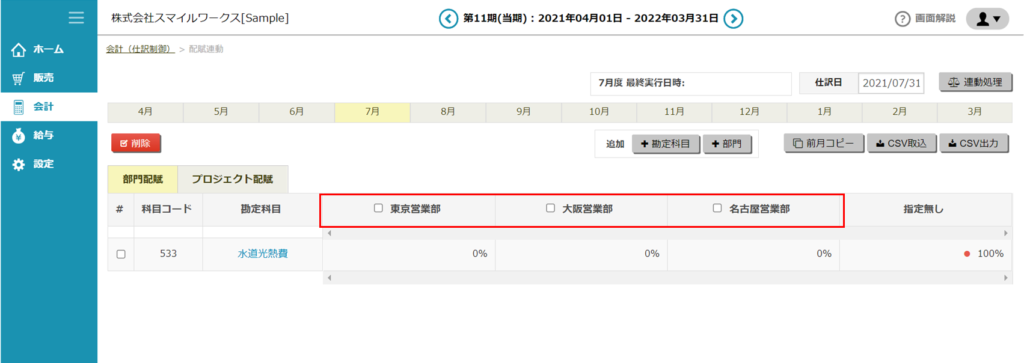
Task: Open the 画面解説 help icon
Action: (x=902, y=19)
